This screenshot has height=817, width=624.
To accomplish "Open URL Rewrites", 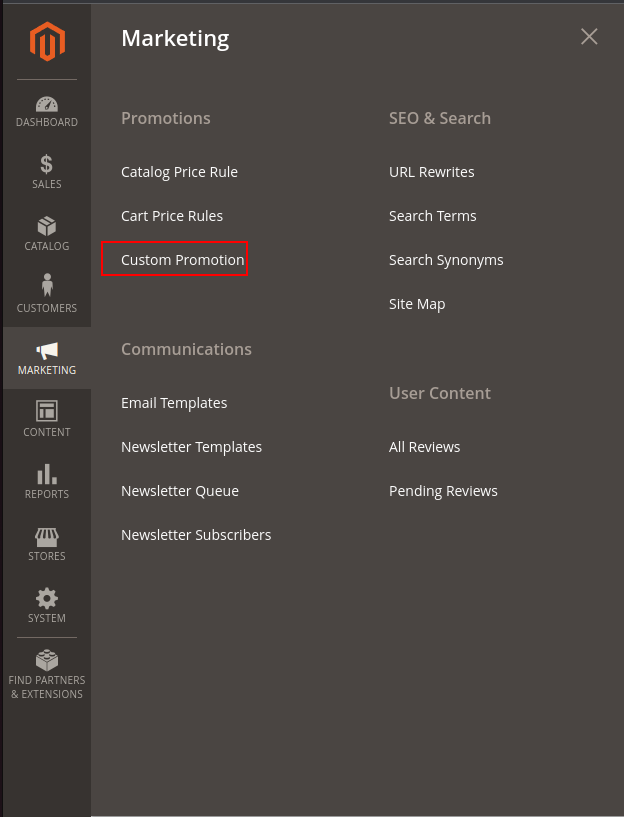I will 432,171.
